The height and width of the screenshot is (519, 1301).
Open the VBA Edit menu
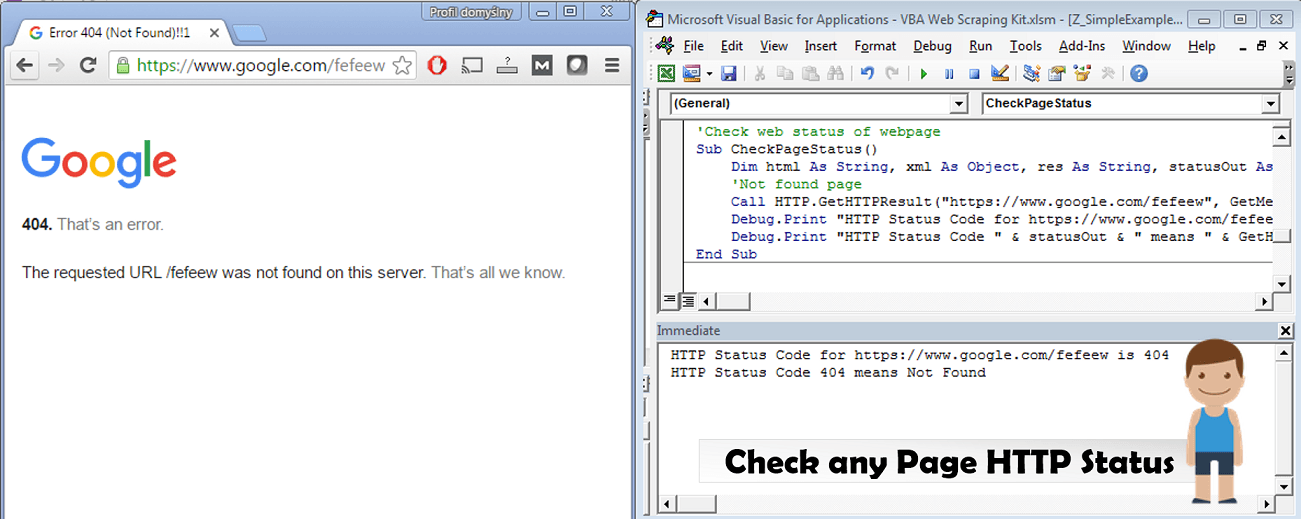pos(732,46)
